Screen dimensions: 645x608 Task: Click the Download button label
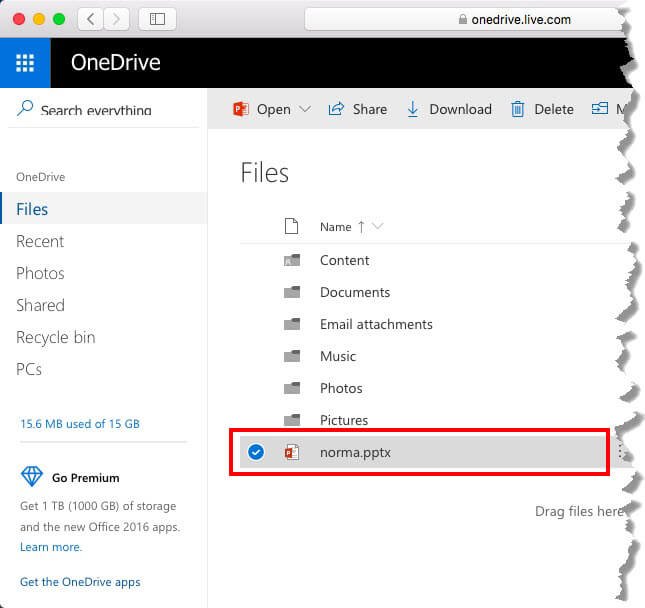coord(460,109)
